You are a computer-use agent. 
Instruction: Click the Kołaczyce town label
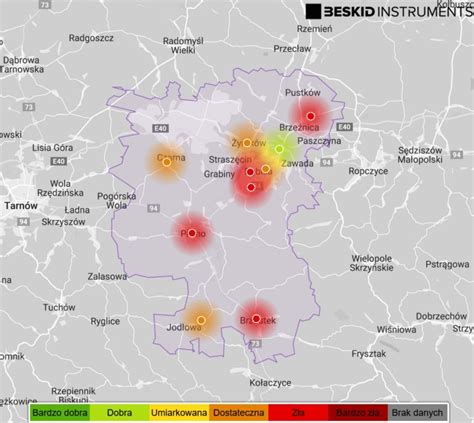(x=270, y=383)
